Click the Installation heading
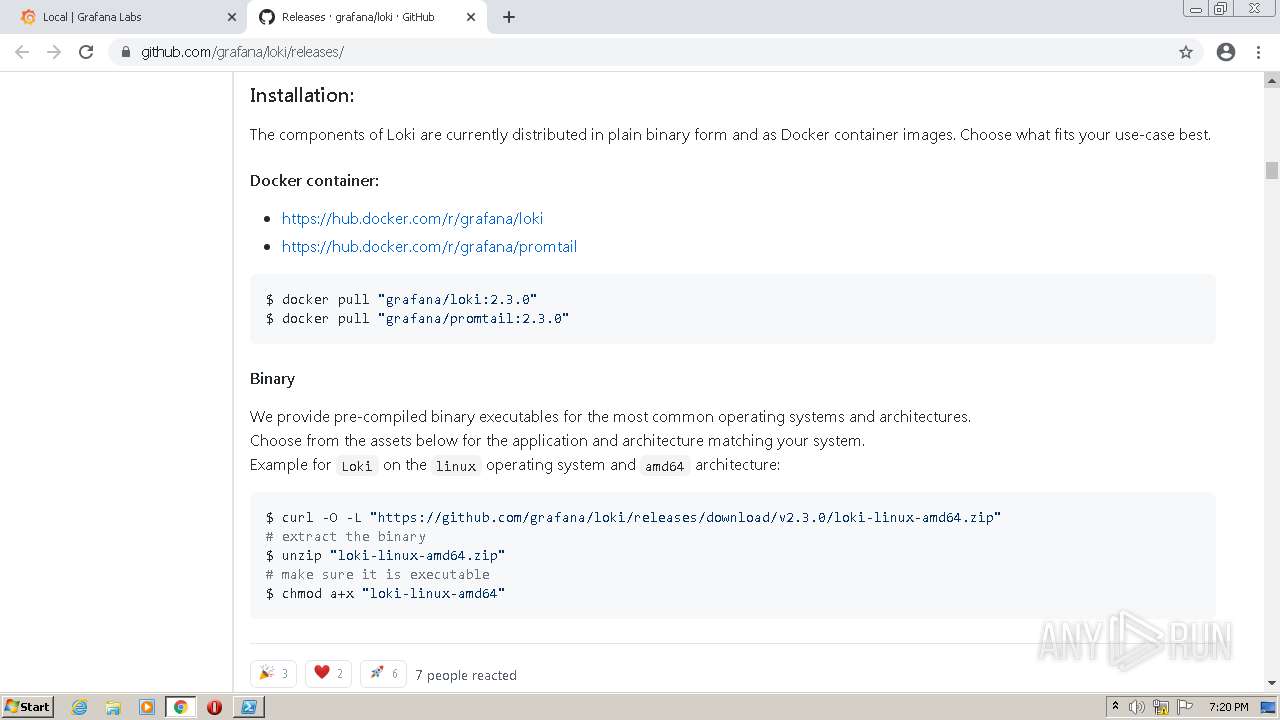Viewport: 1280px width, 720px height. point(302,95)
